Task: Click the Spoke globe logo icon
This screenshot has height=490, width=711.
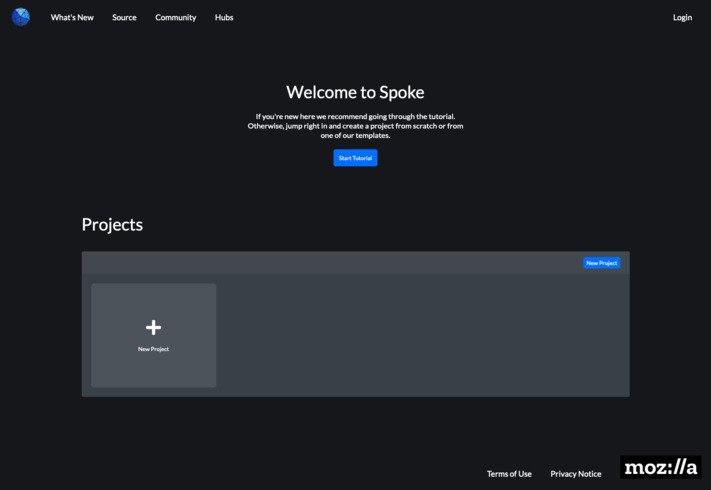Action: 21,17
